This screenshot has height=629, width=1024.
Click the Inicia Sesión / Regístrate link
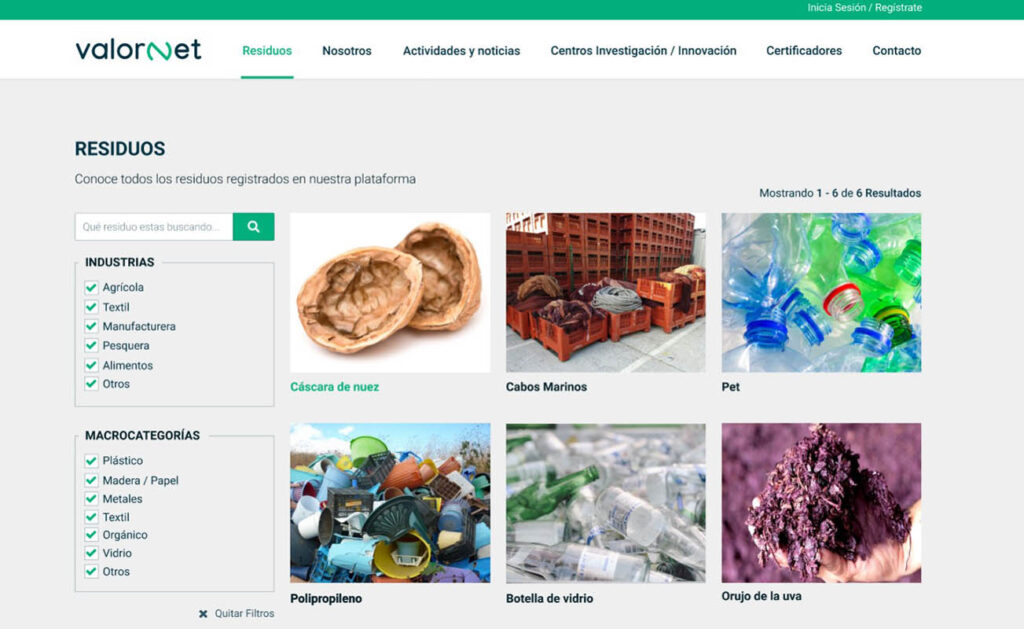(x=864, y=8)
